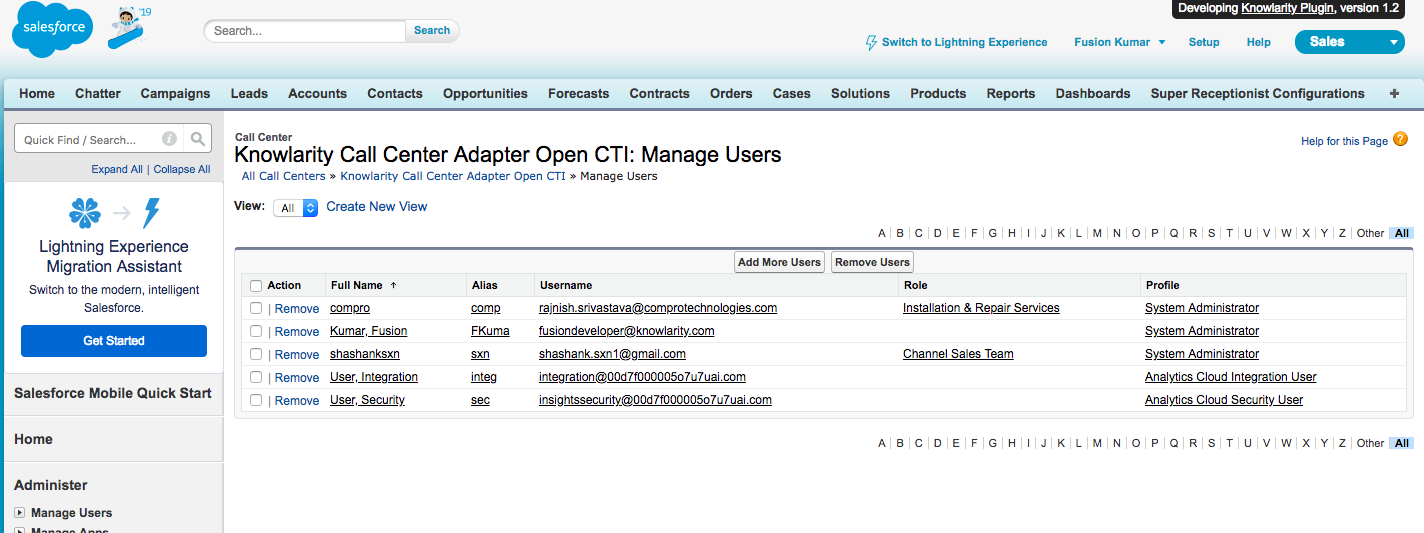Check the box for User, Integration row
The image size is (1424, 533).
point(256,377)
